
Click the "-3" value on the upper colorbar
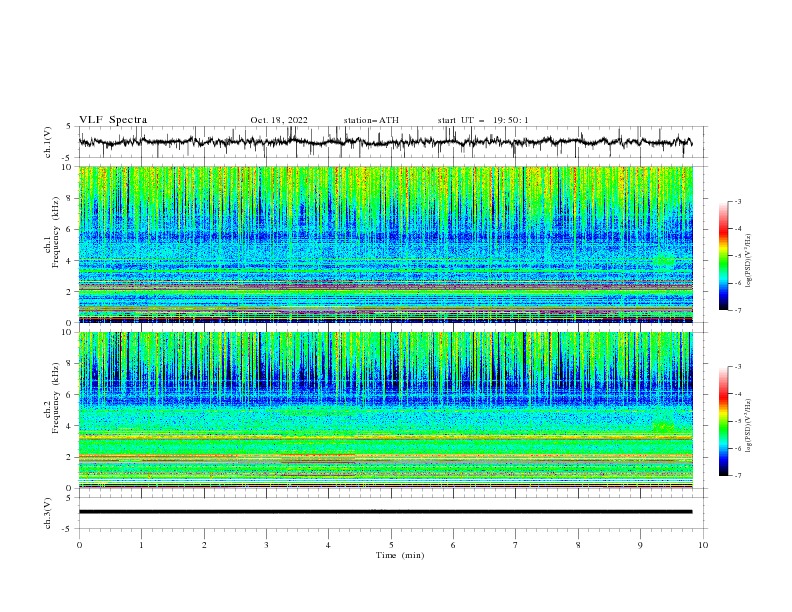737,201
